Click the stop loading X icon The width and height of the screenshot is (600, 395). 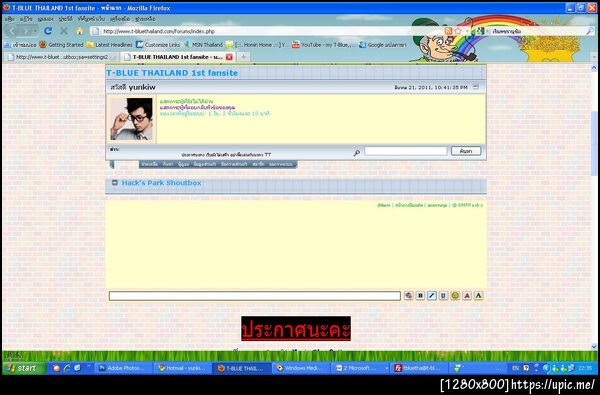64,31
